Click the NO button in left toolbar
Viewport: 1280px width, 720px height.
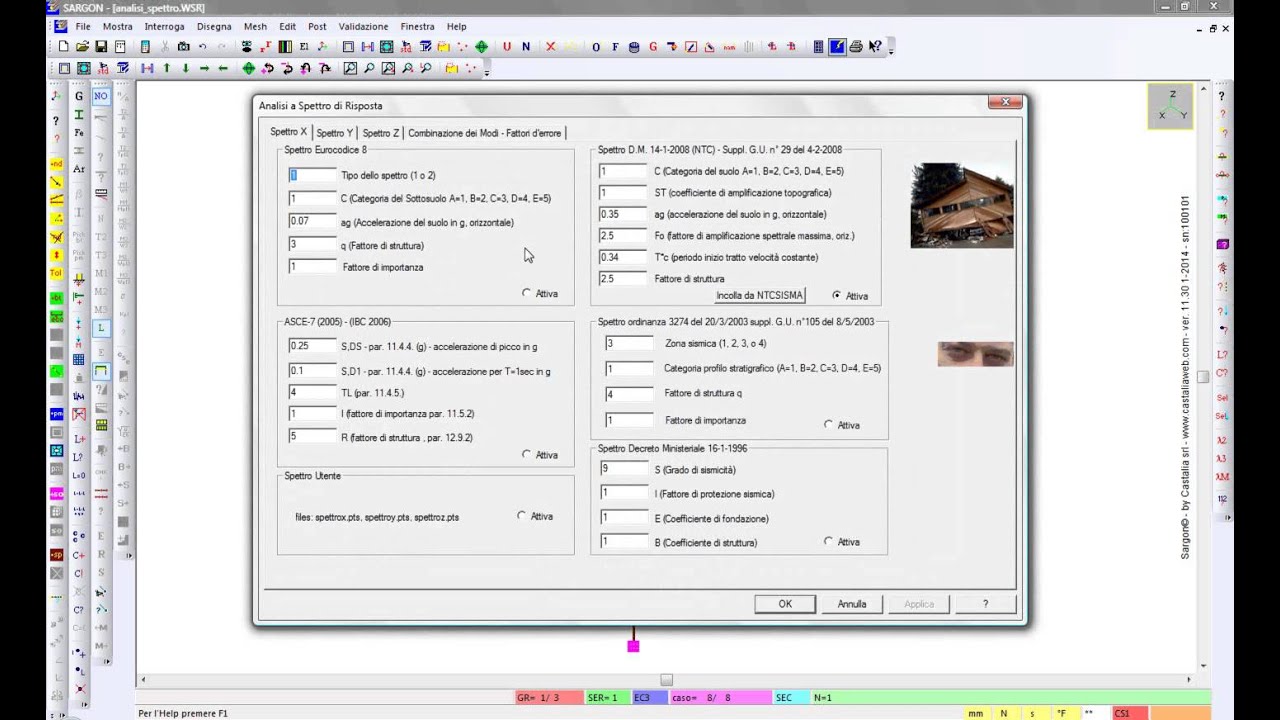[101, 97]
